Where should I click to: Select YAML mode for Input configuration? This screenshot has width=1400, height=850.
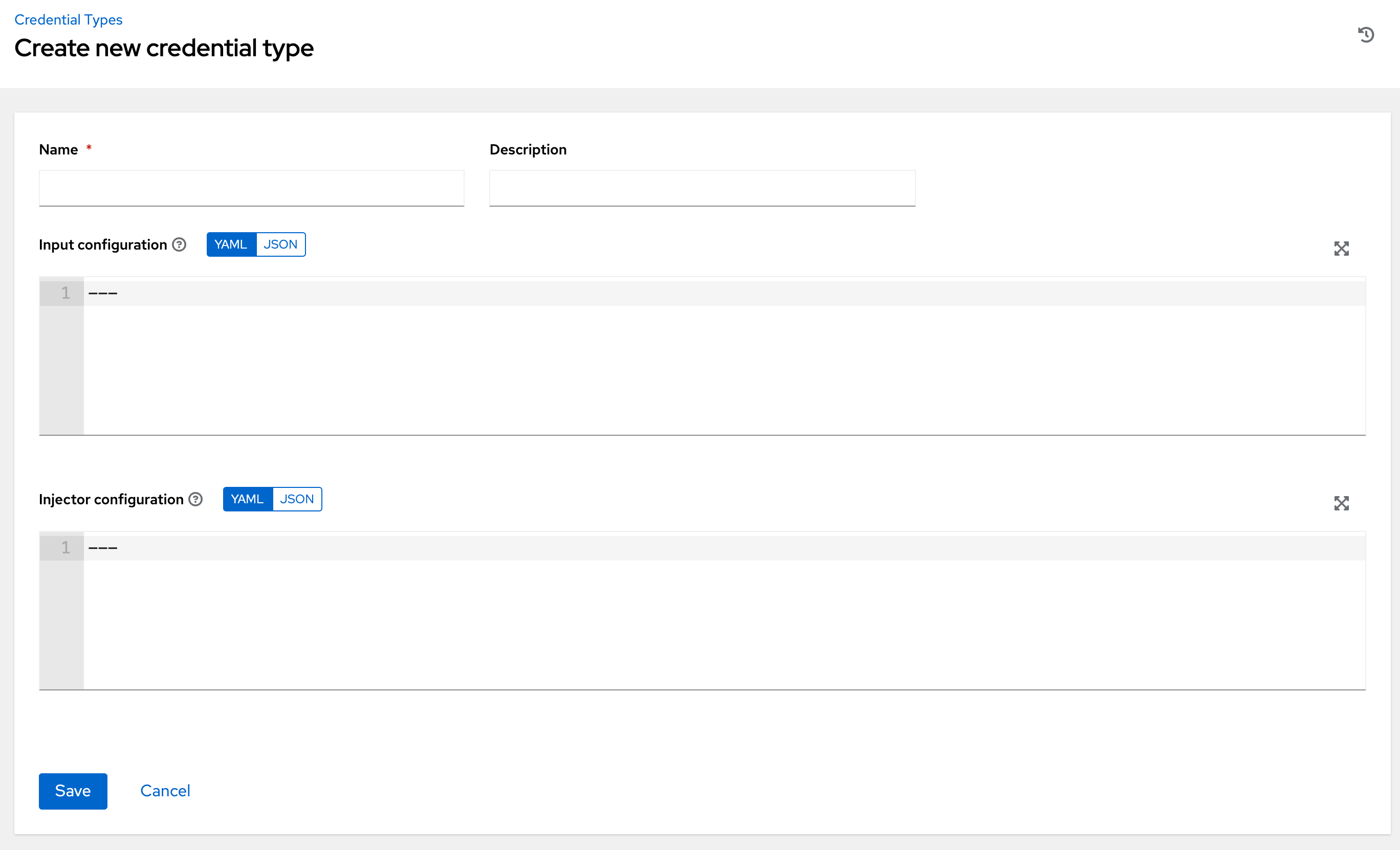coord(231,244)
